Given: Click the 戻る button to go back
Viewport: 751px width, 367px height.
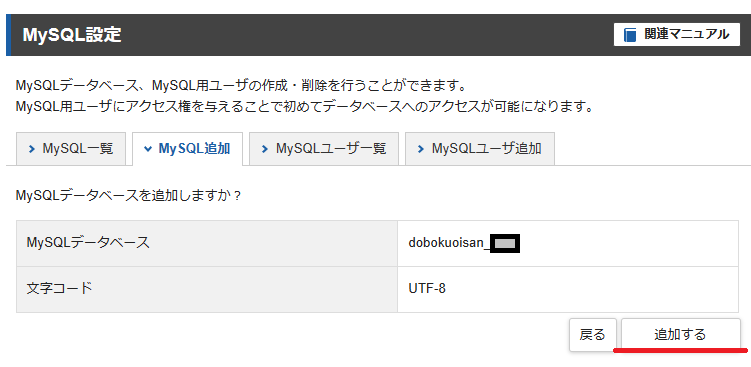Looking at the screenshot, I should (592, 334).
